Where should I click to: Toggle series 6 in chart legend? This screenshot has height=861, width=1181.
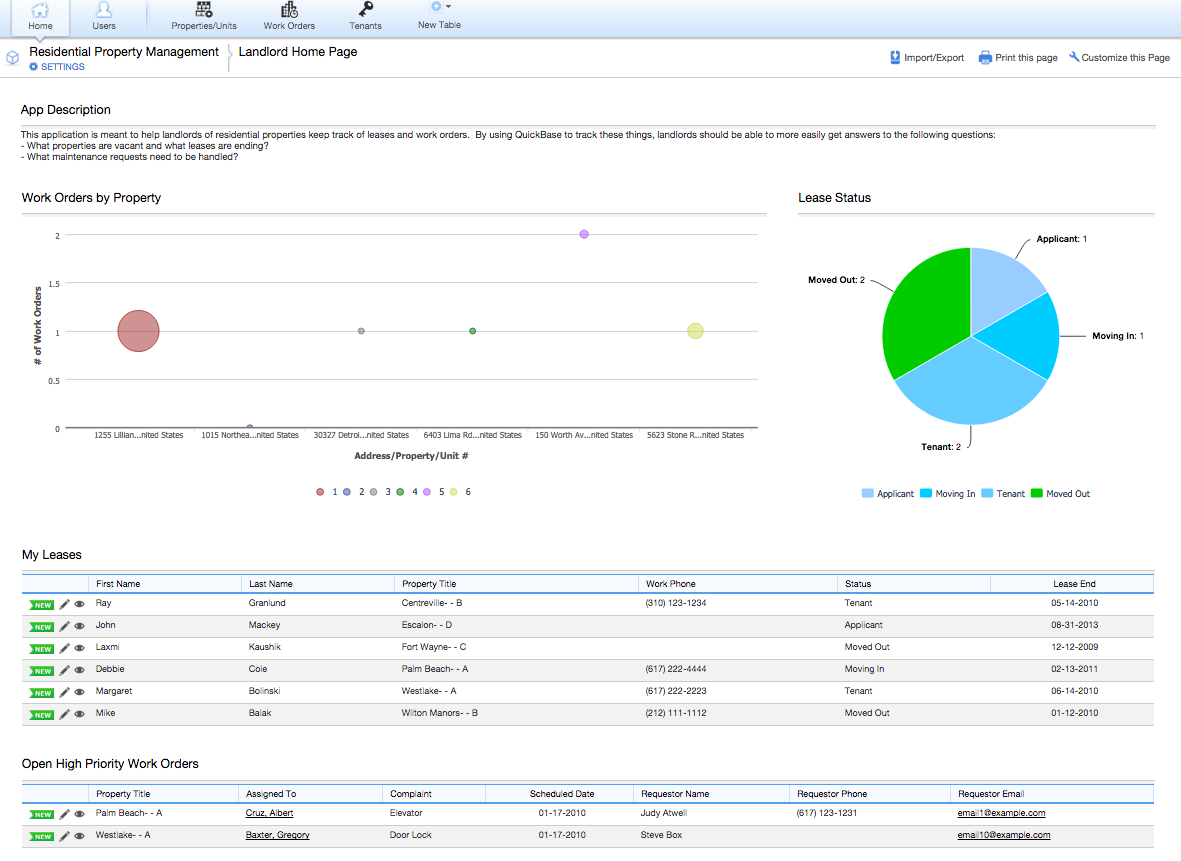coord(460,492)
